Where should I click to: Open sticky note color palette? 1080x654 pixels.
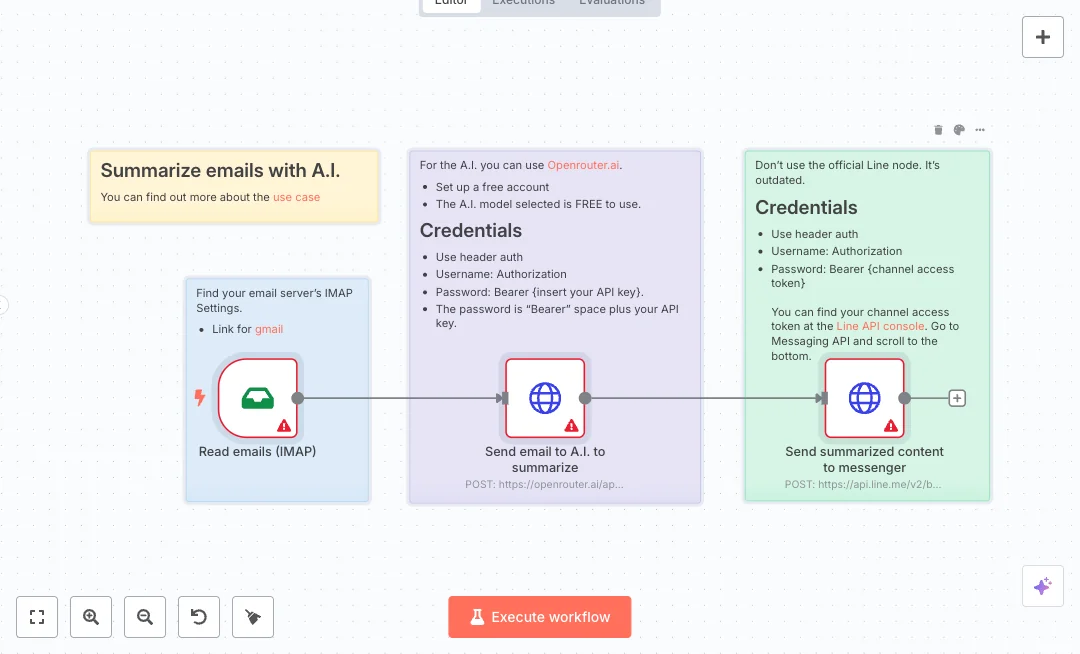coord(959,130)
